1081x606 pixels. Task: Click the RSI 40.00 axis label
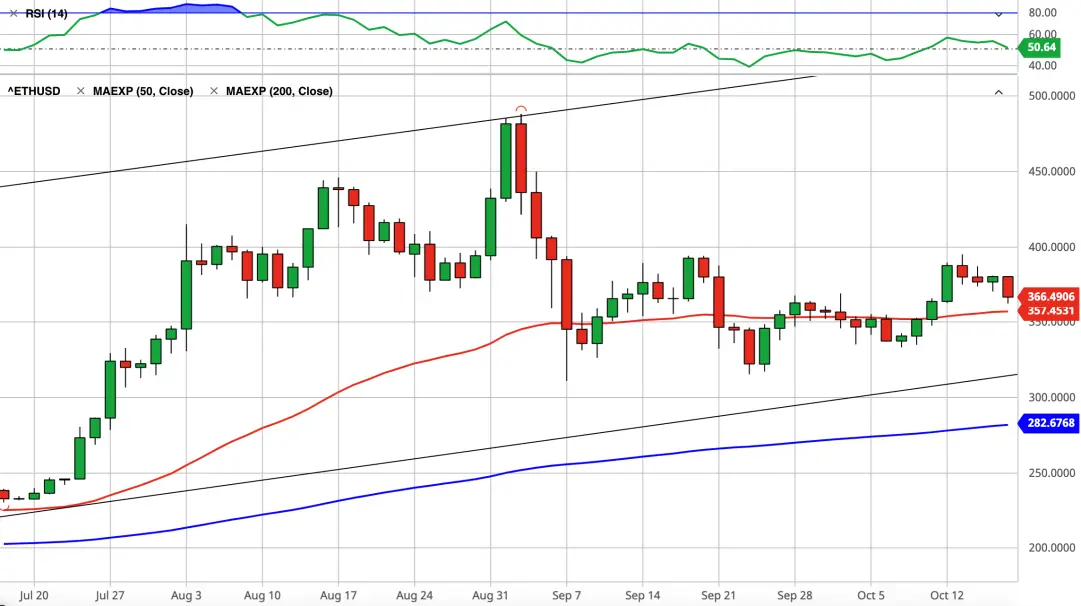1042,65
